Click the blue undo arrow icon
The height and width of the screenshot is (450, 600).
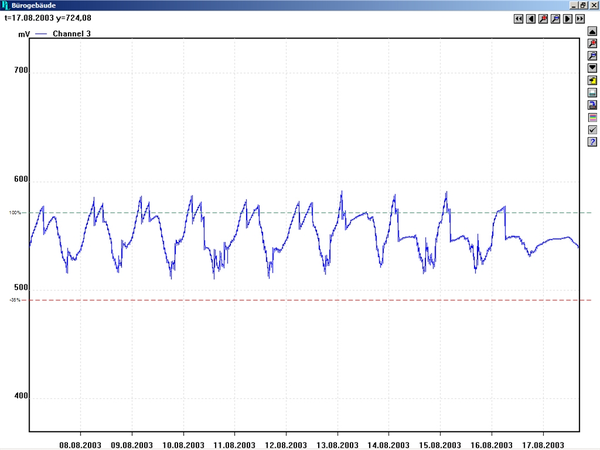click(592, 105)
